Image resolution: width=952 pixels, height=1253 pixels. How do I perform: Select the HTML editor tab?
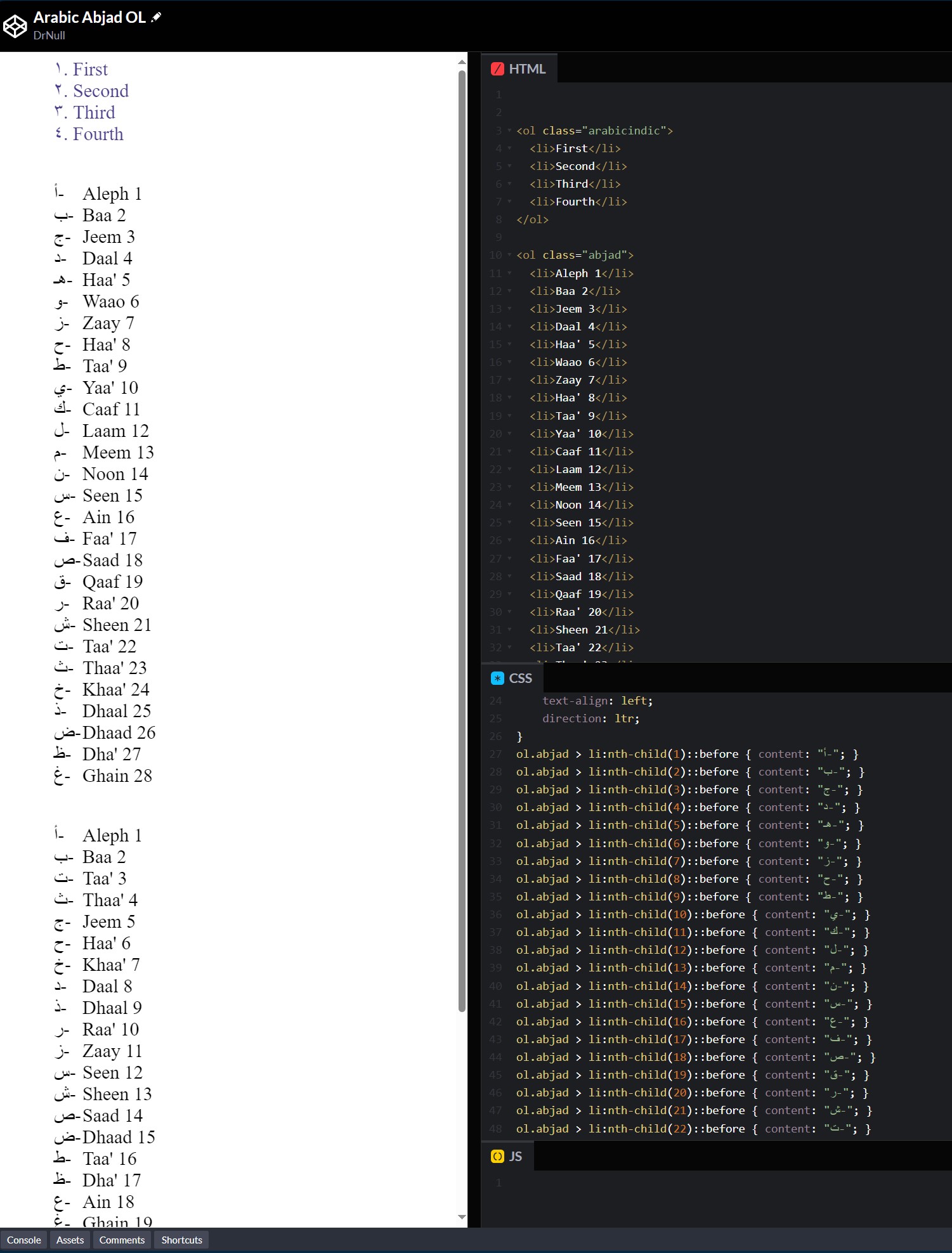[x=520, y=69]
